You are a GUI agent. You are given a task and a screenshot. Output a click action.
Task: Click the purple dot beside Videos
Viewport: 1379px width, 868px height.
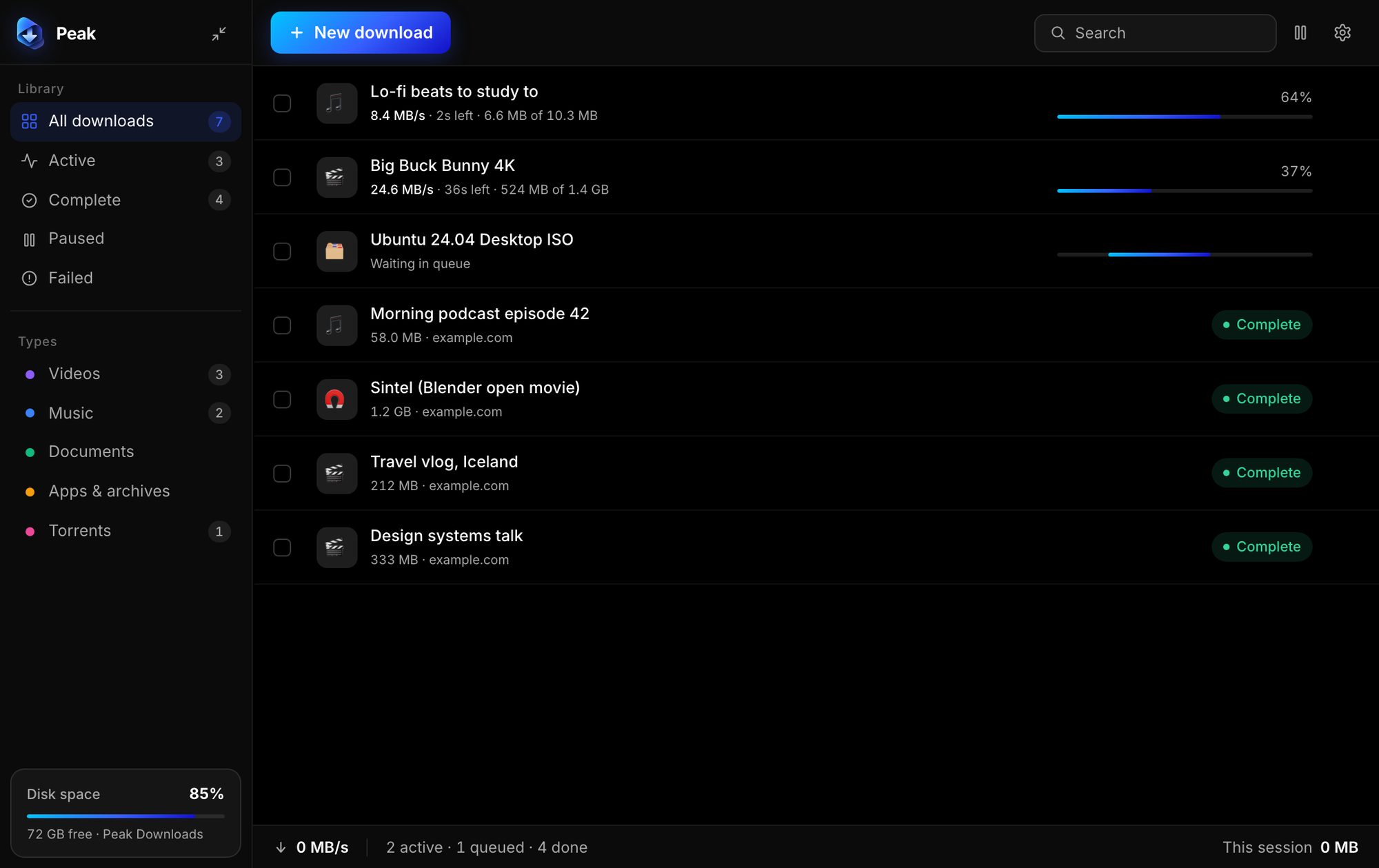(30, 374)
